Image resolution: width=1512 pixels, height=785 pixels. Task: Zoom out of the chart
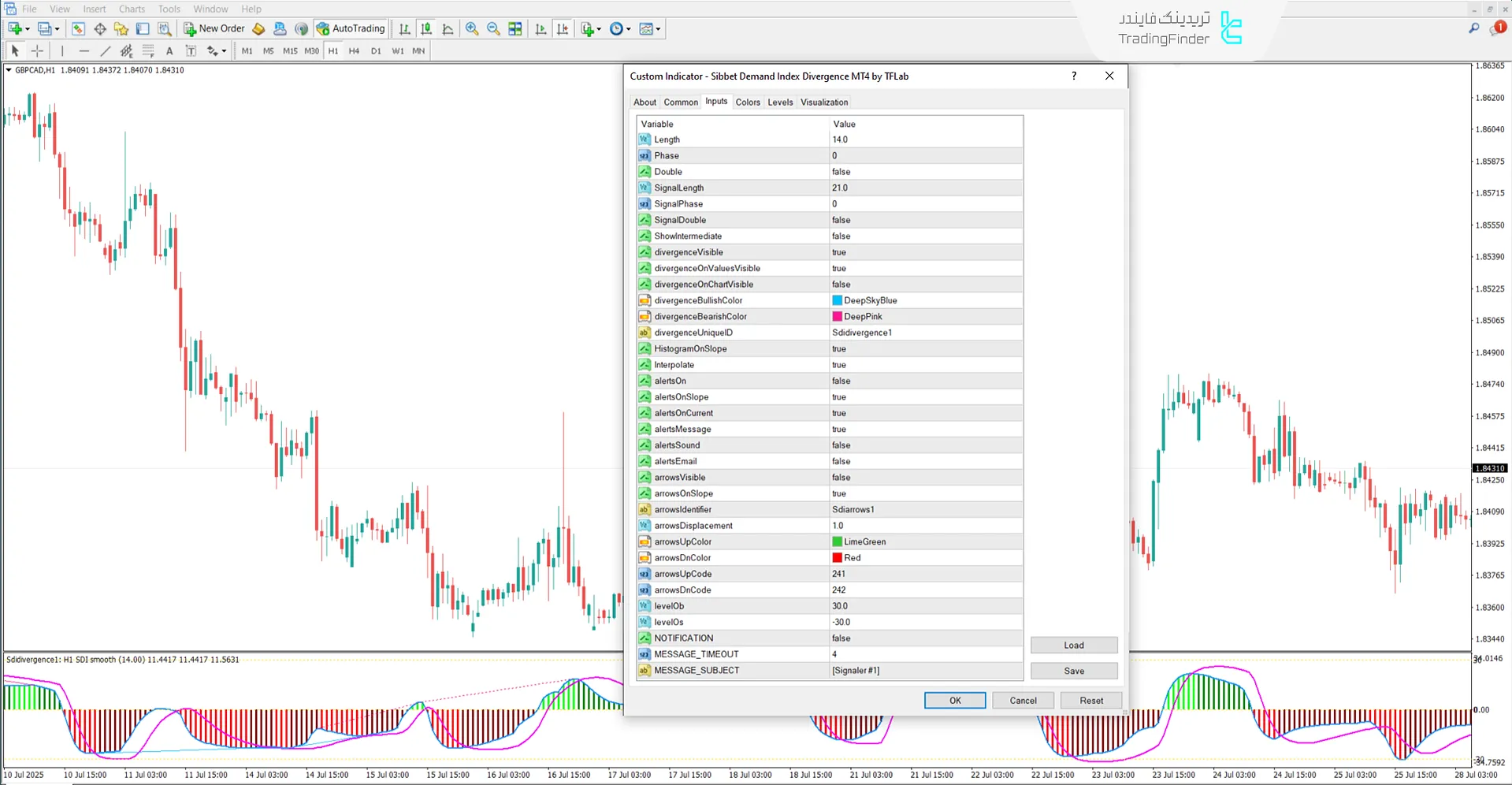tap(494, 28)
